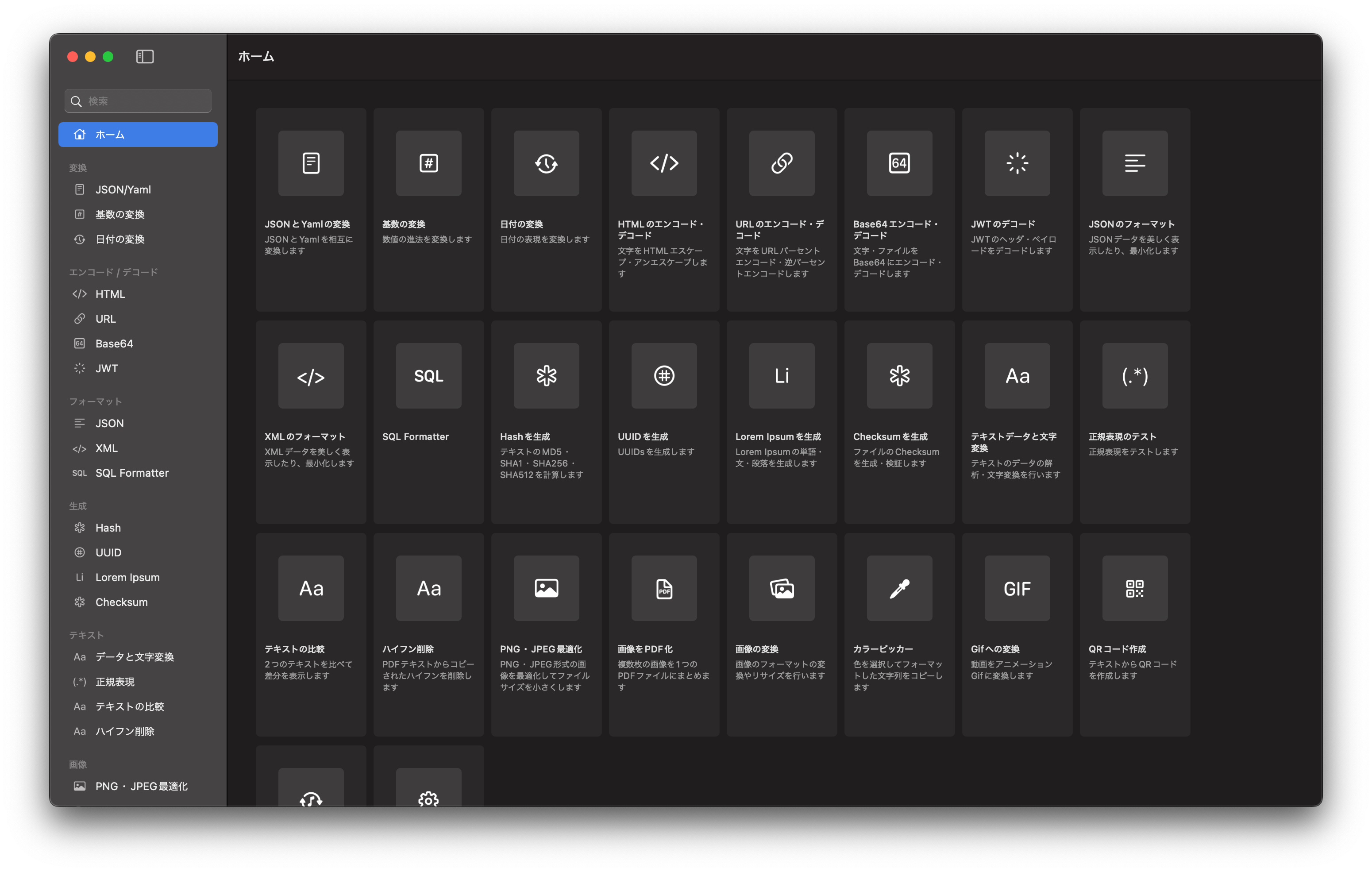
Task: Select PNG・JPEG最適化 in the sidebar
Action: [138, 787]
